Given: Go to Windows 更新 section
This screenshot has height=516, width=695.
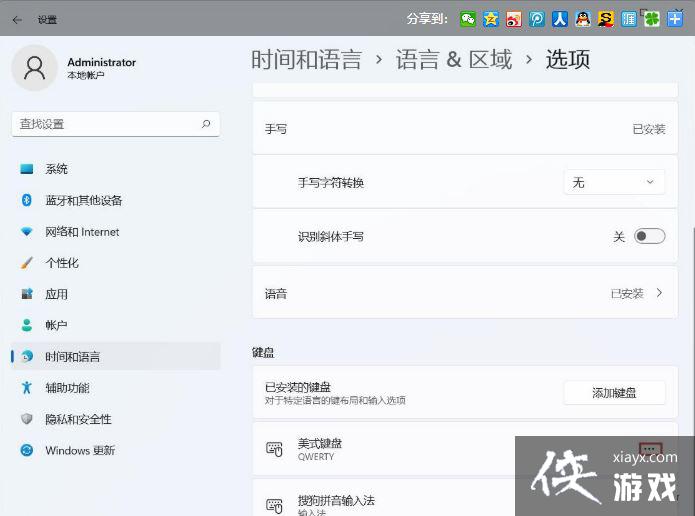Looking at the screenshot, I should pos(79,451).
